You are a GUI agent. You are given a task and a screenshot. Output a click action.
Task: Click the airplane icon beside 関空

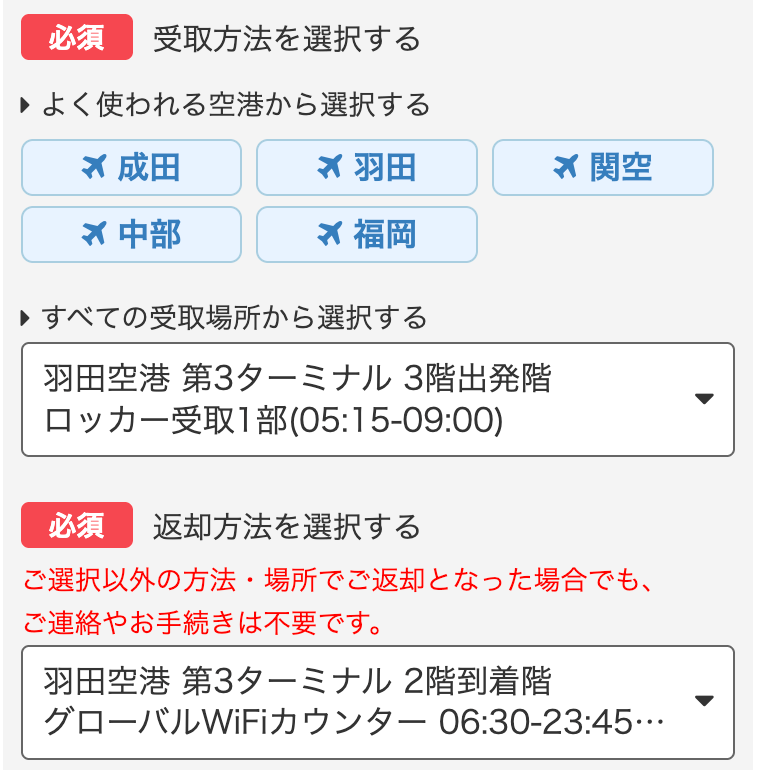565,167
